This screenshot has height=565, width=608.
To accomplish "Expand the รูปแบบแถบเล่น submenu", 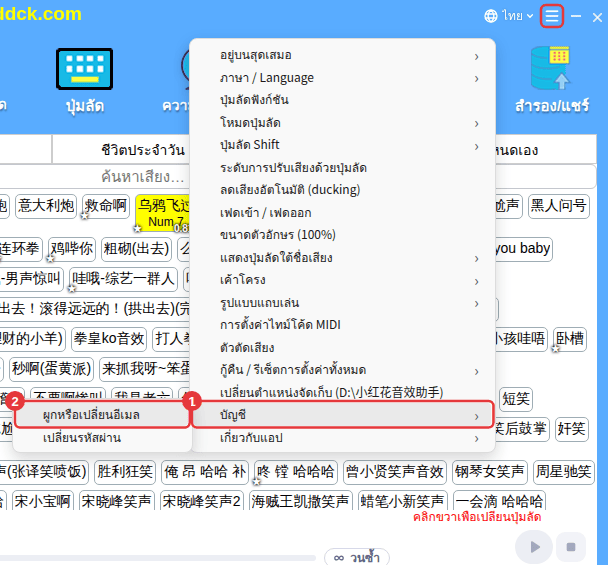I will [342, 303].
